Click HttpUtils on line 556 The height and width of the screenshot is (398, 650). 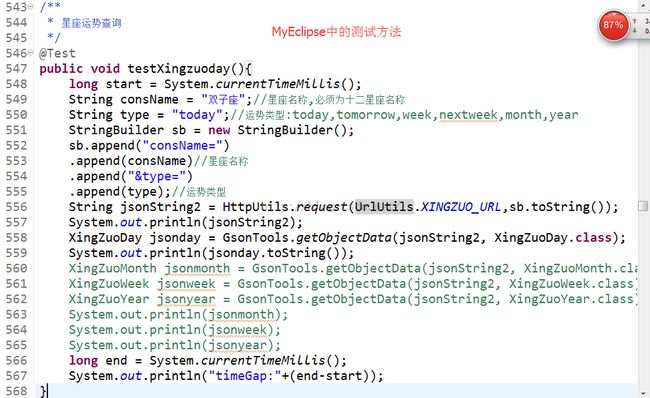pos(256,207)
